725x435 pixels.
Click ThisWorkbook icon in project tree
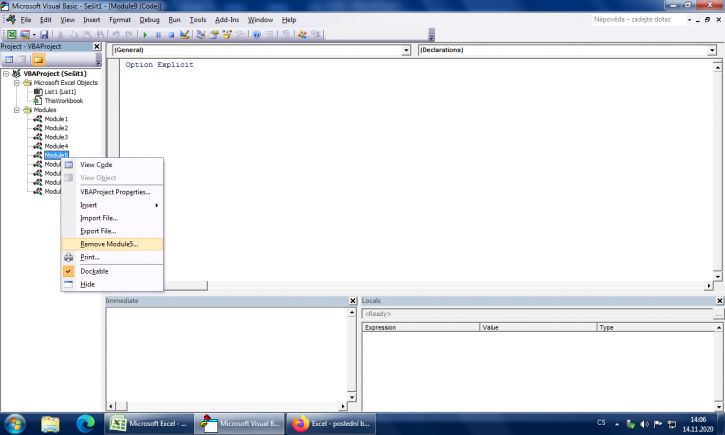pos(38,101)
